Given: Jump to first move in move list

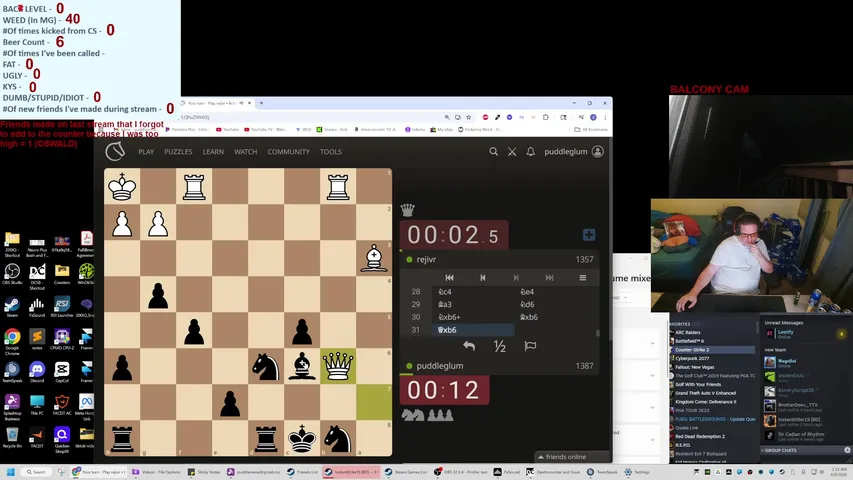Looking at the screenshot, I should 449,278.
